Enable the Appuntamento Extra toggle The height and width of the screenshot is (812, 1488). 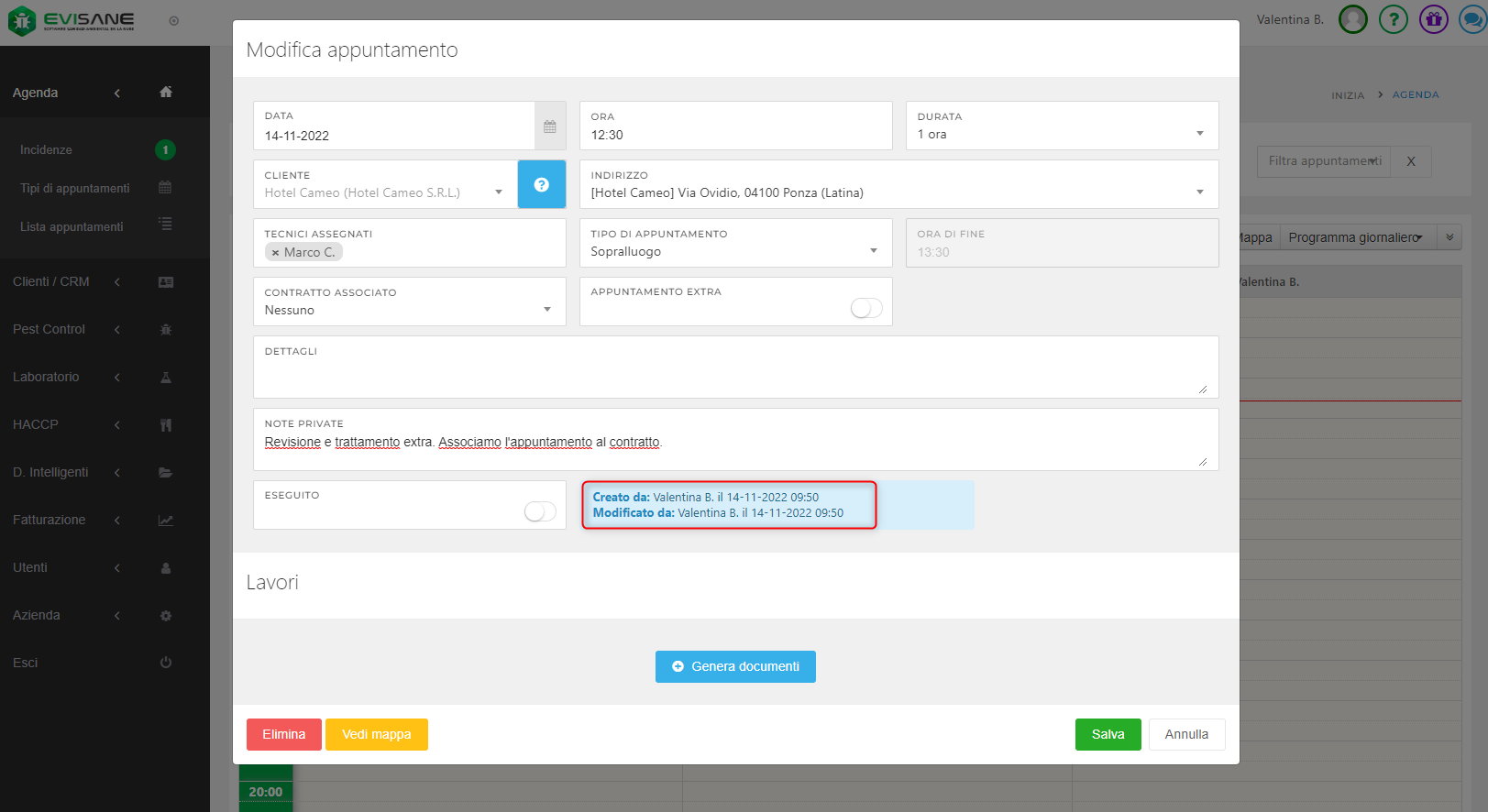[865, 309]
